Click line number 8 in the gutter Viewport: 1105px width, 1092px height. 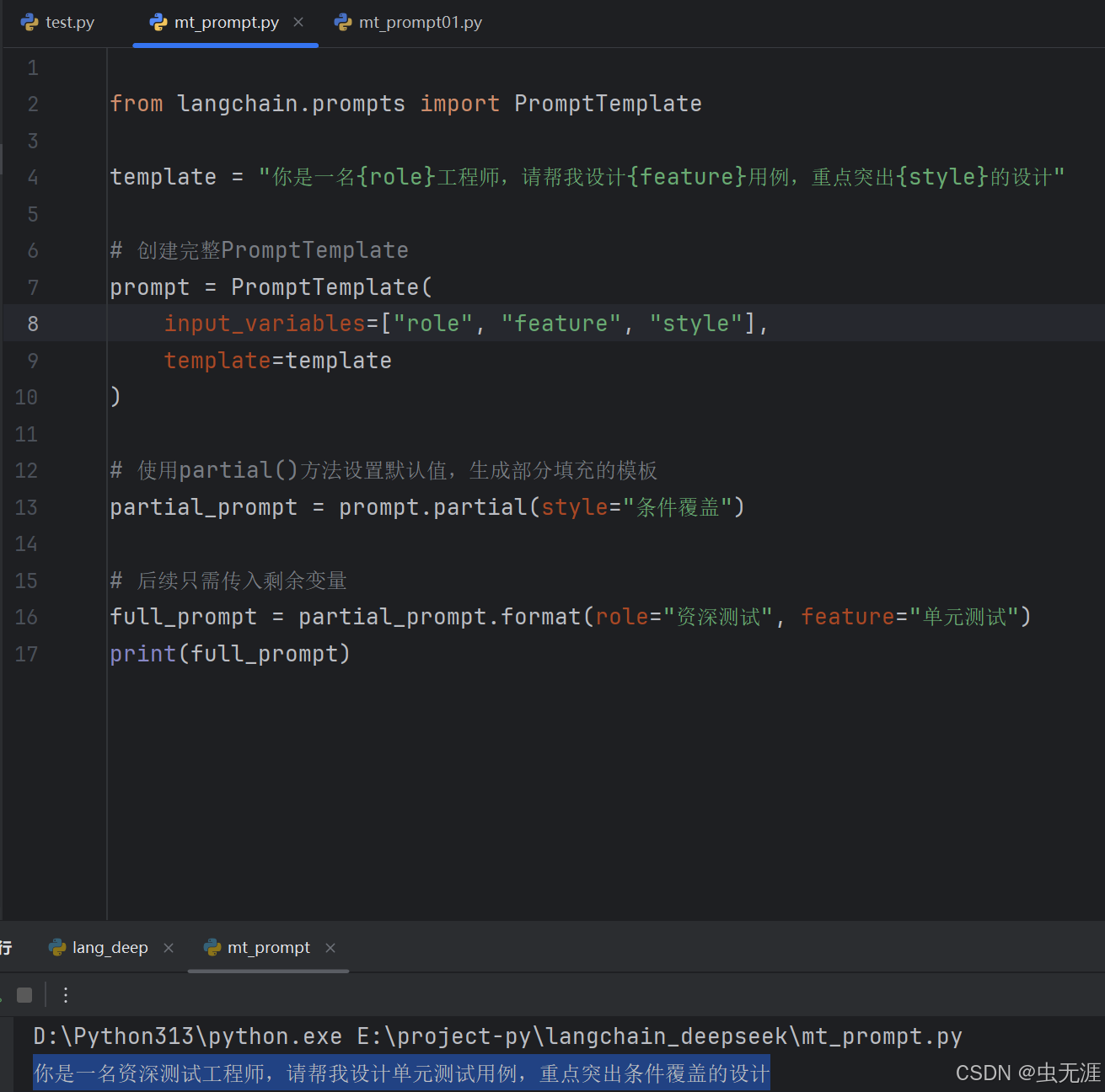click(x=33, y=324)
